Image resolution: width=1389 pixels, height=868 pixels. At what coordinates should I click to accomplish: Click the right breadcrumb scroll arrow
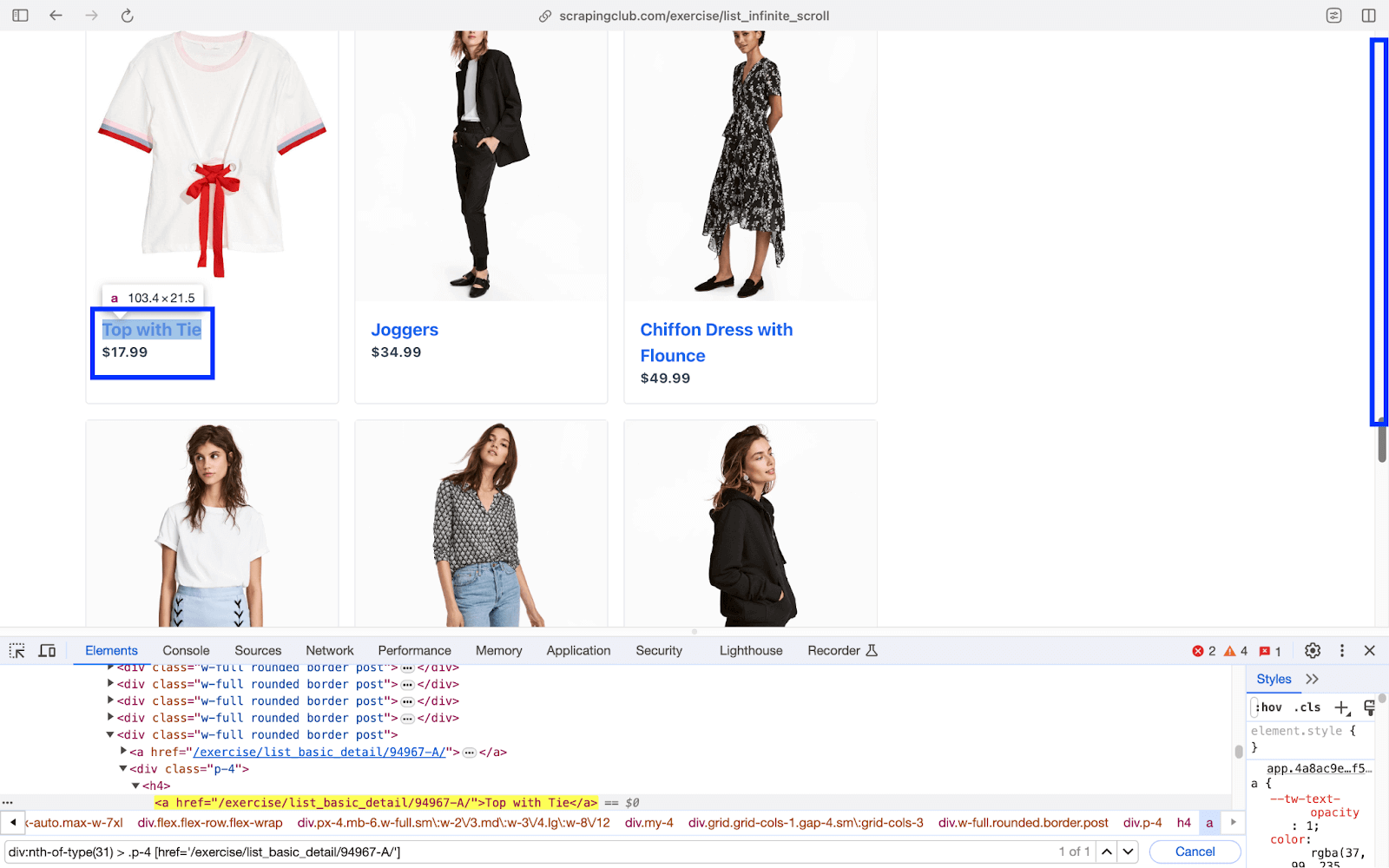pos(1234,822)
